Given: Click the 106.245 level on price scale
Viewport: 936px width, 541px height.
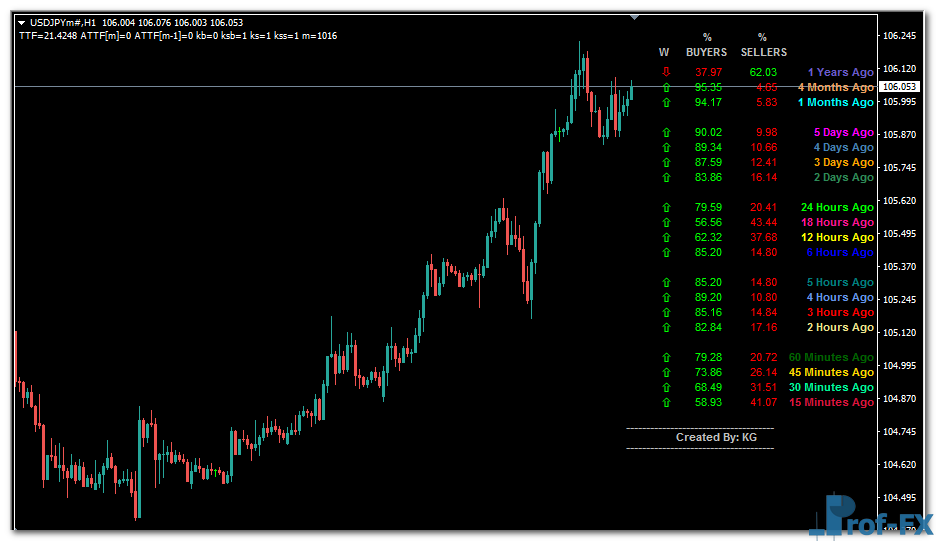Looking at the screenshot, I should (901, 36).
